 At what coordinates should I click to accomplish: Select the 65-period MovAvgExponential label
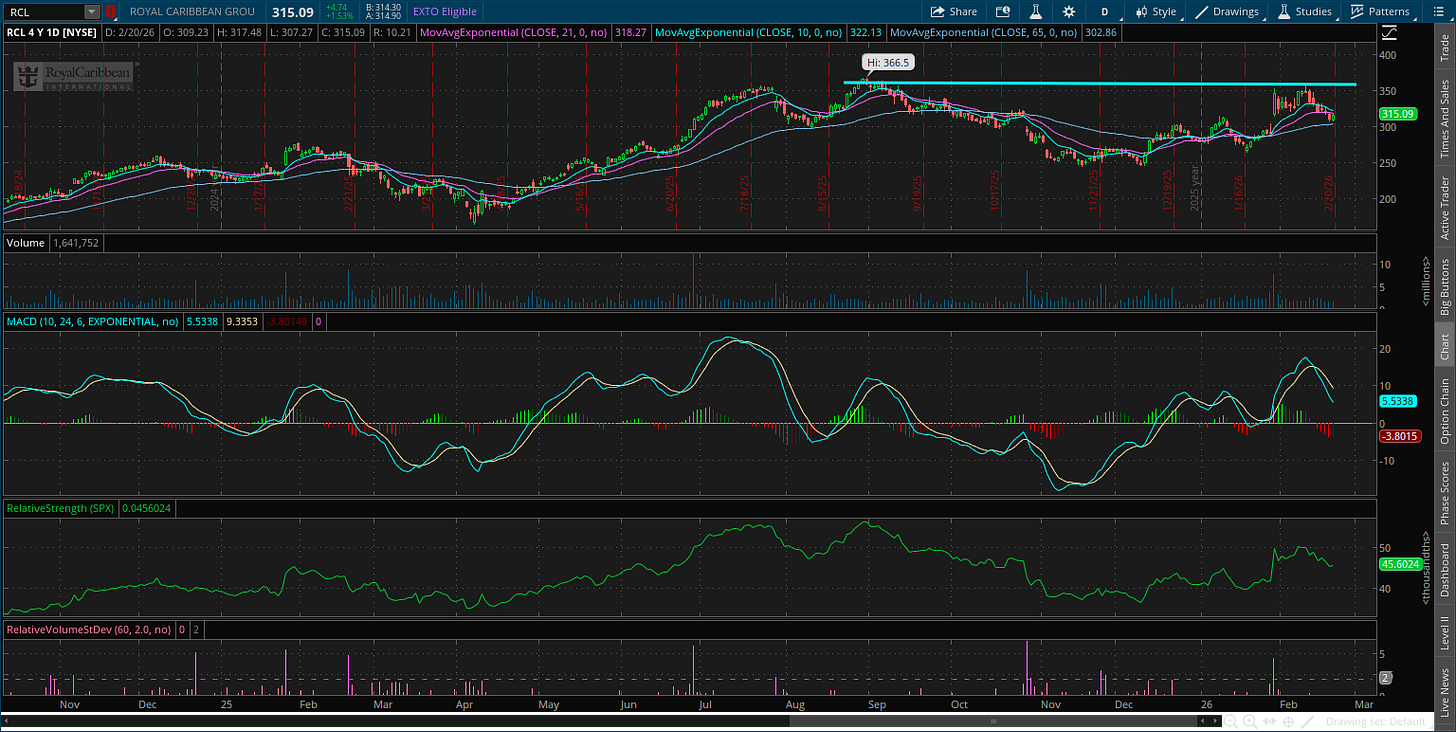pos(983,33)
